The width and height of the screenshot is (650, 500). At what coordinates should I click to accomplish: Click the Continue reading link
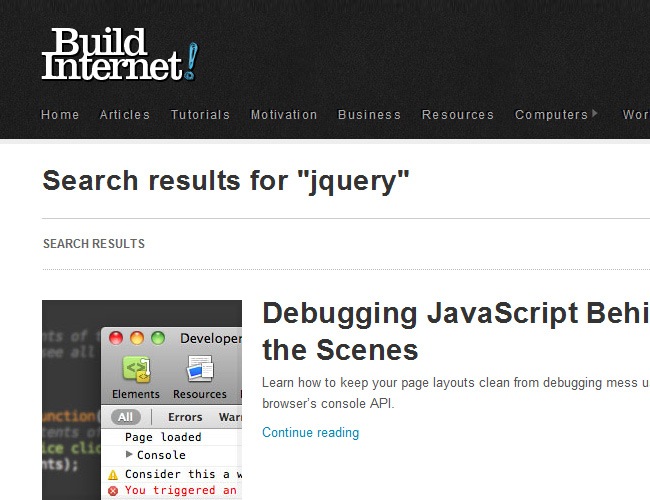pos(310,432)
